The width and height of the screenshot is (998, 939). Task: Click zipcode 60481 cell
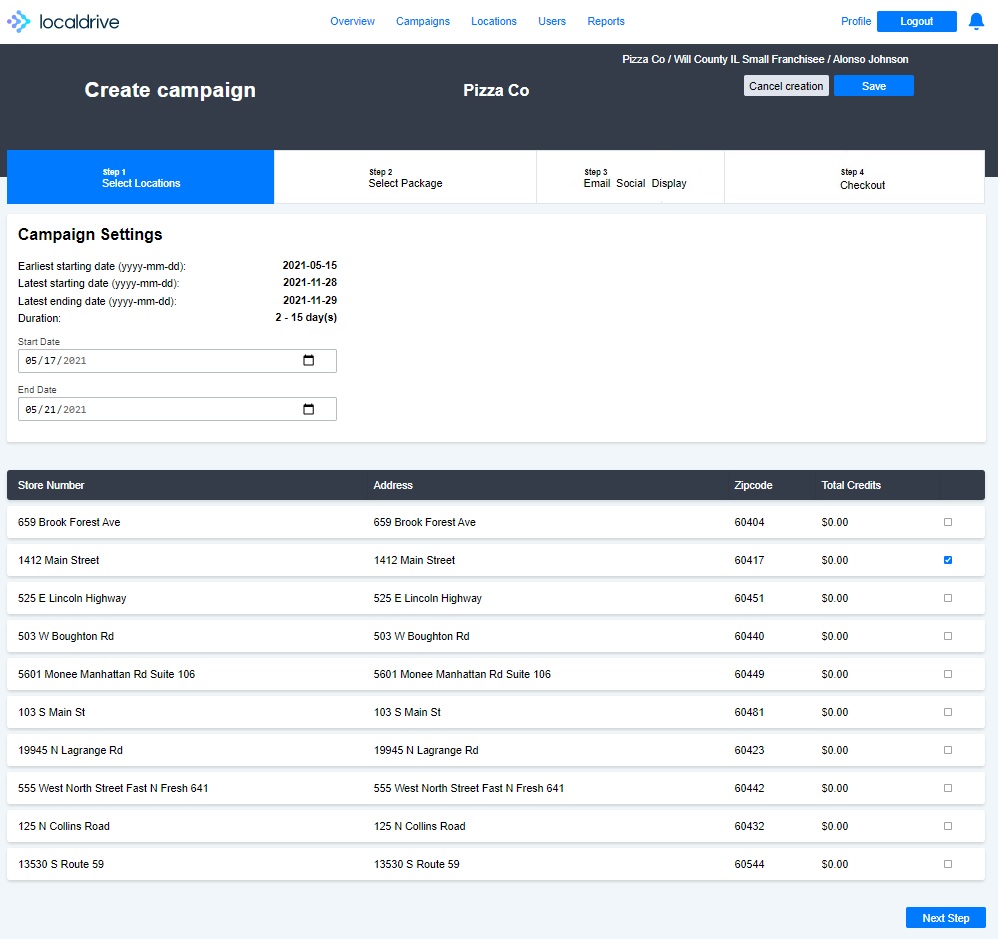[749, 712]
